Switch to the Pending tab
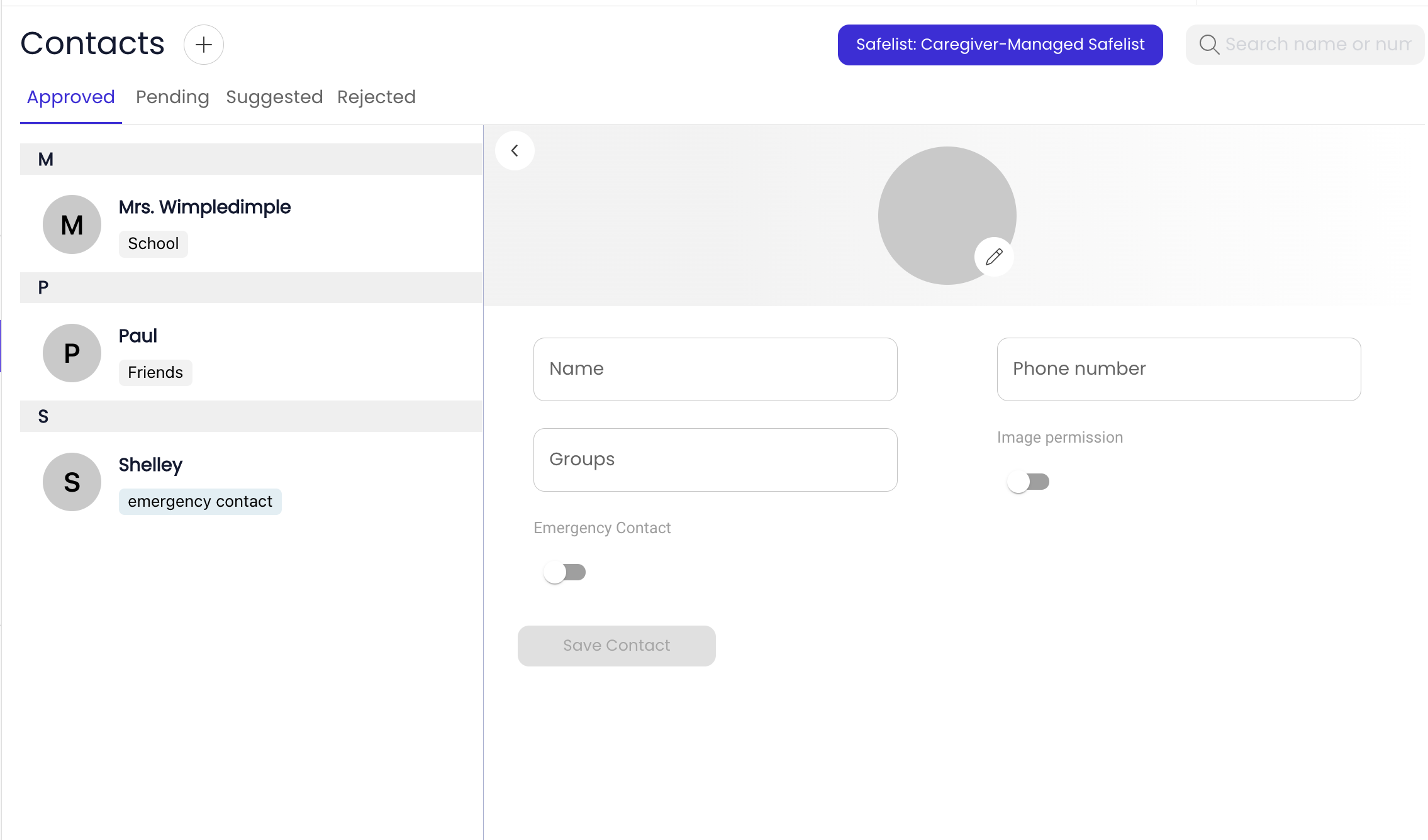The height and width of the screenshot is (840, 1428). (x=172, y=97)
